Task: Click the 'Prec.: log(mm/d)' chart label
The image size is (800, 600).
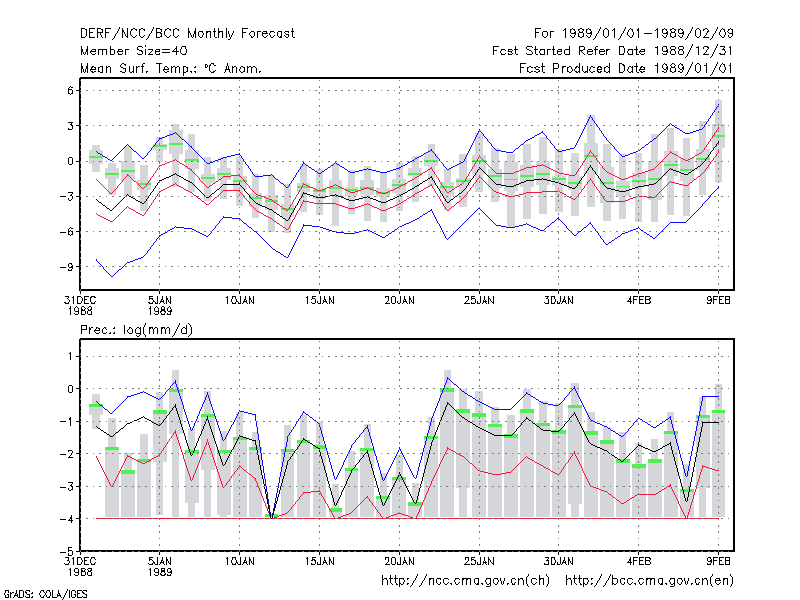Action: pyautogui.click(x=136, y=330)
